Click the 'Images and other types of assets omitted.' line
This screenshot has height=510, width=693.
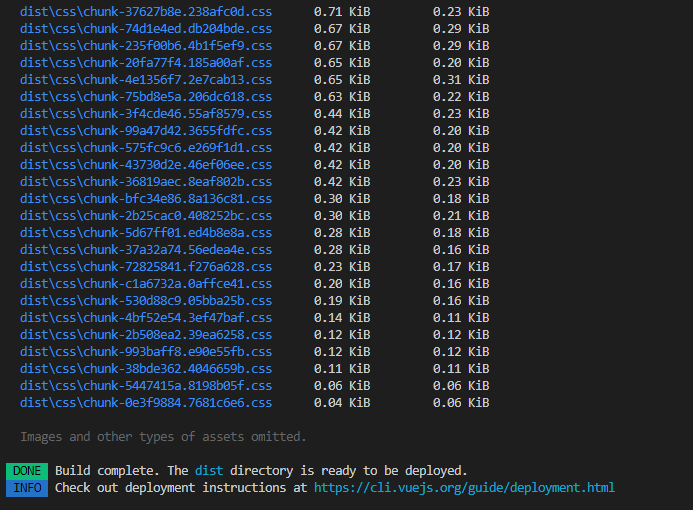tap(163, 437)
